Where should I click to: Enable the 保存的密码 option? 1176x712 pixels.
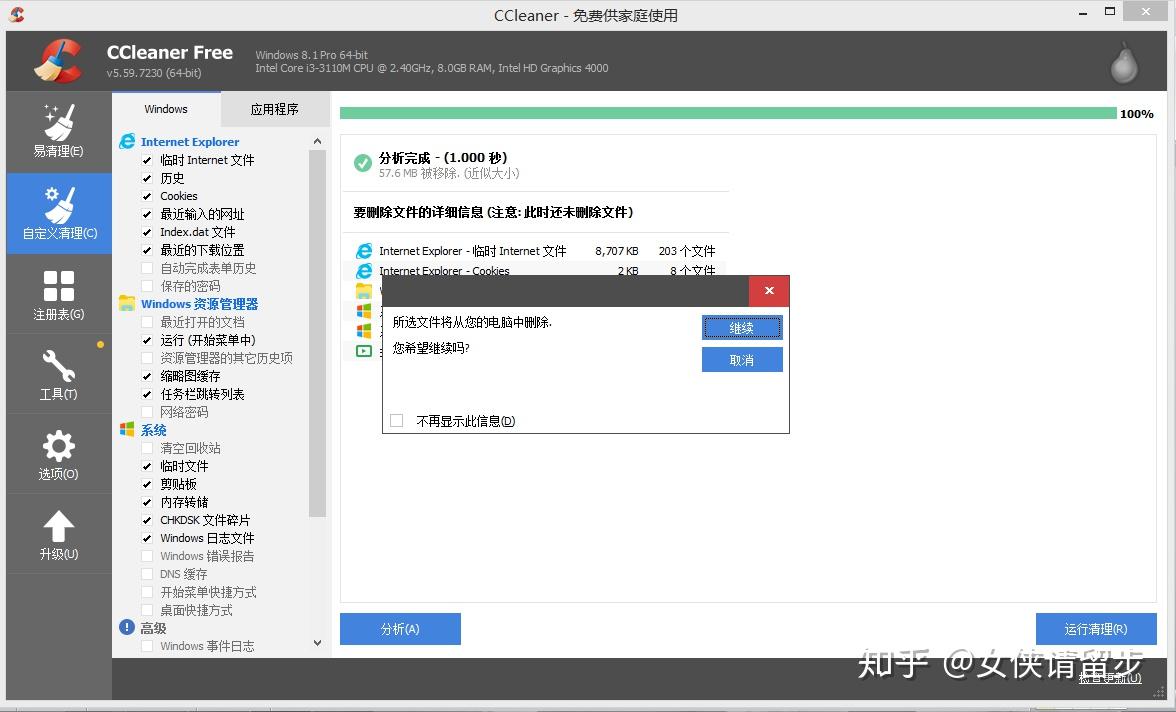click(x=147, y=285)
